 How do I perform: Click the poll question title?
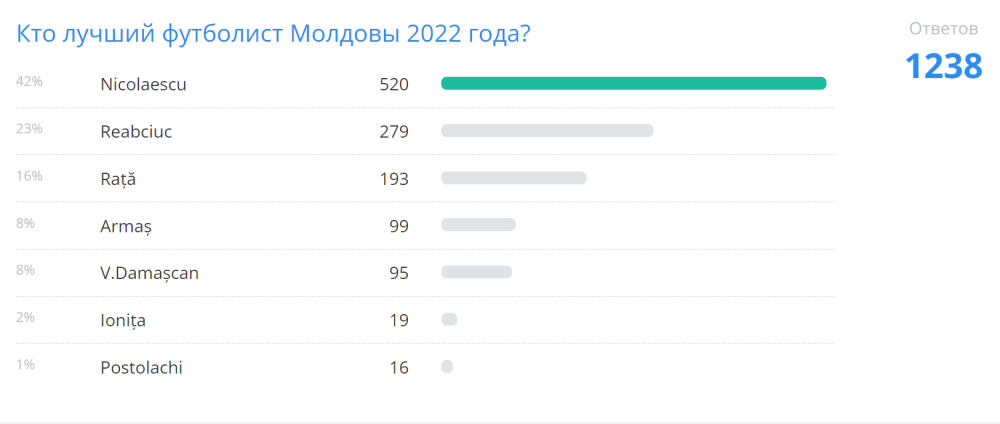273,35
